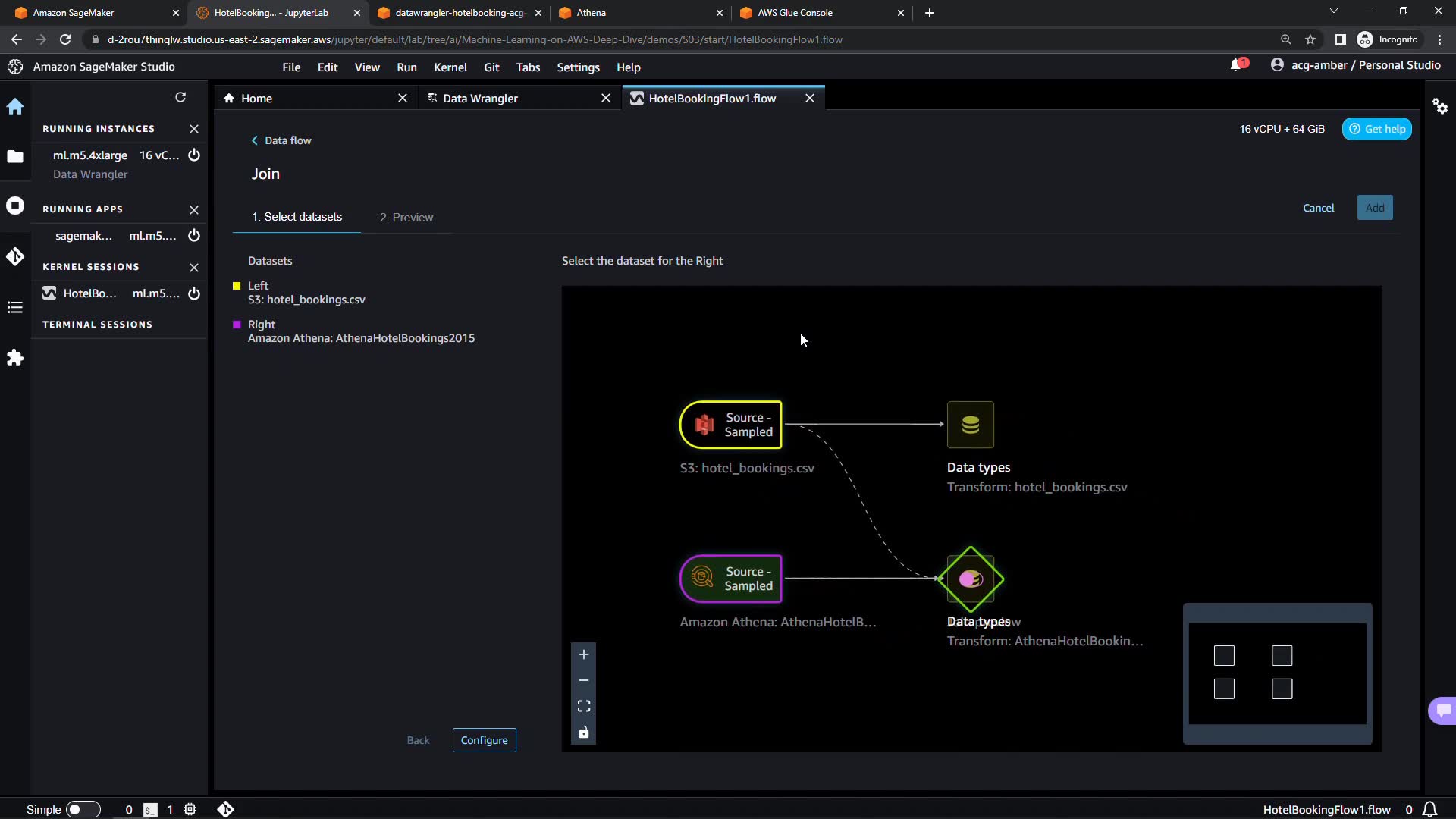This screenshot has width=1456, height=819.
Task: Open the extensions puzzle piece sidebar icon
Action: (15, 357)
